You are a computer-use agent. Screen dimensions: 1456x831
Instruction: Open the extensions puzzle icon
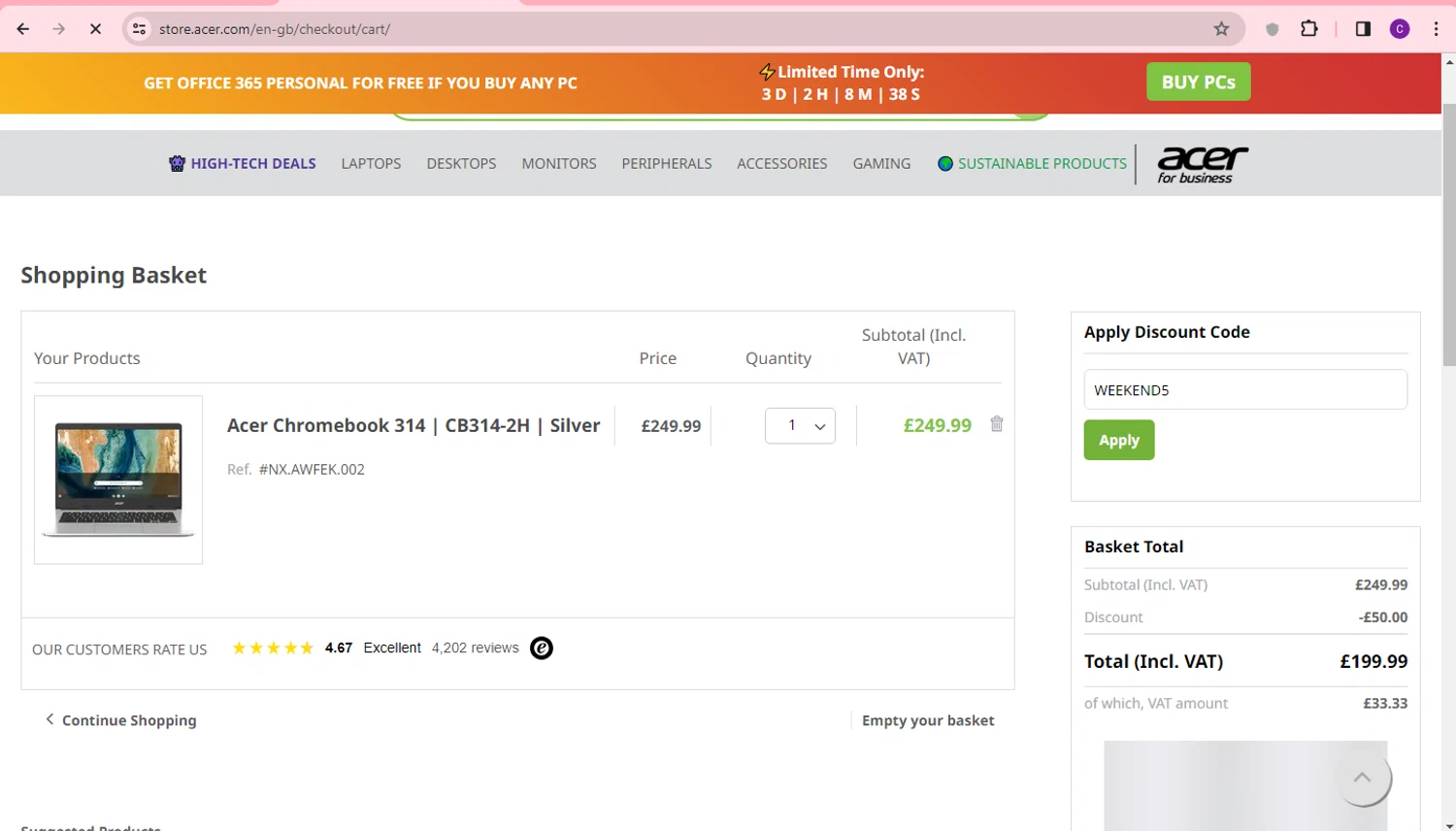[x=1309, y=29]
